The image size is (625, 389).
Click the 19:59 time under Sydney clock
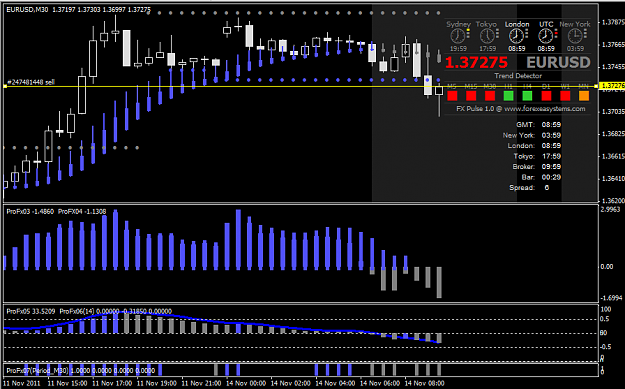[x=458, y=49]
